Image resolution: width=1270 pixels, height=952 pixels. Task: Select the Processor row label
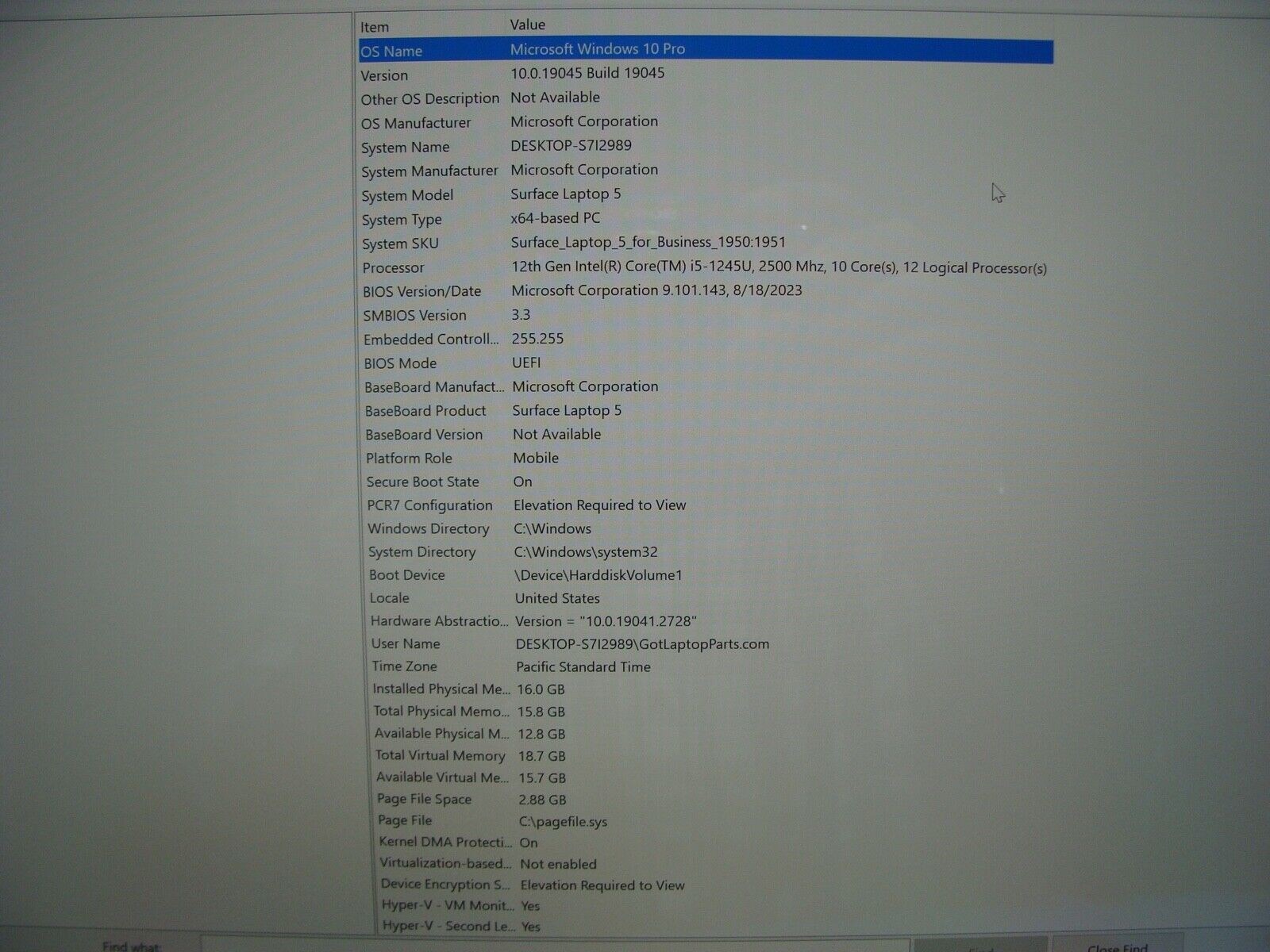coord(394,268)
